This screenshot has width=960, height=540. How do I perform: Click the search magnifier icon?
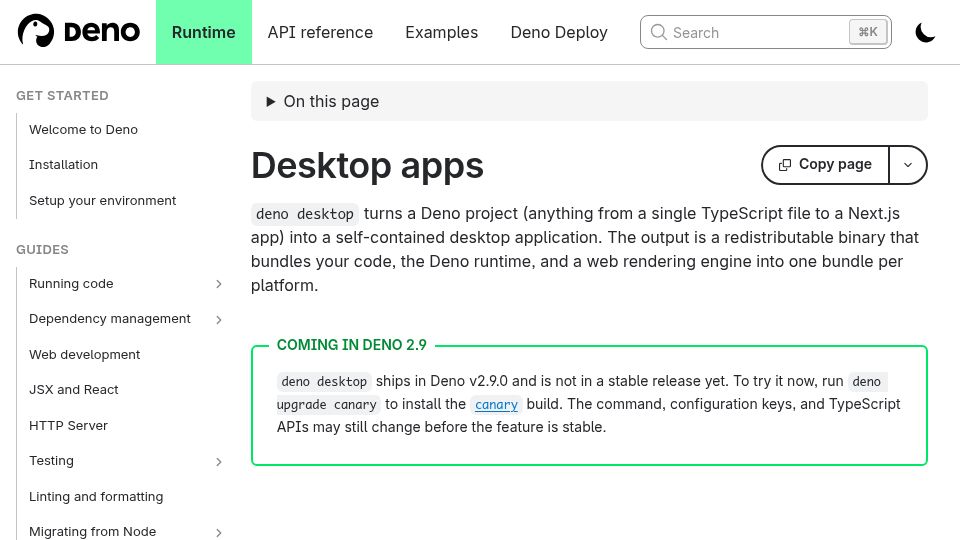pyautogui.click(x=658, y=32)
